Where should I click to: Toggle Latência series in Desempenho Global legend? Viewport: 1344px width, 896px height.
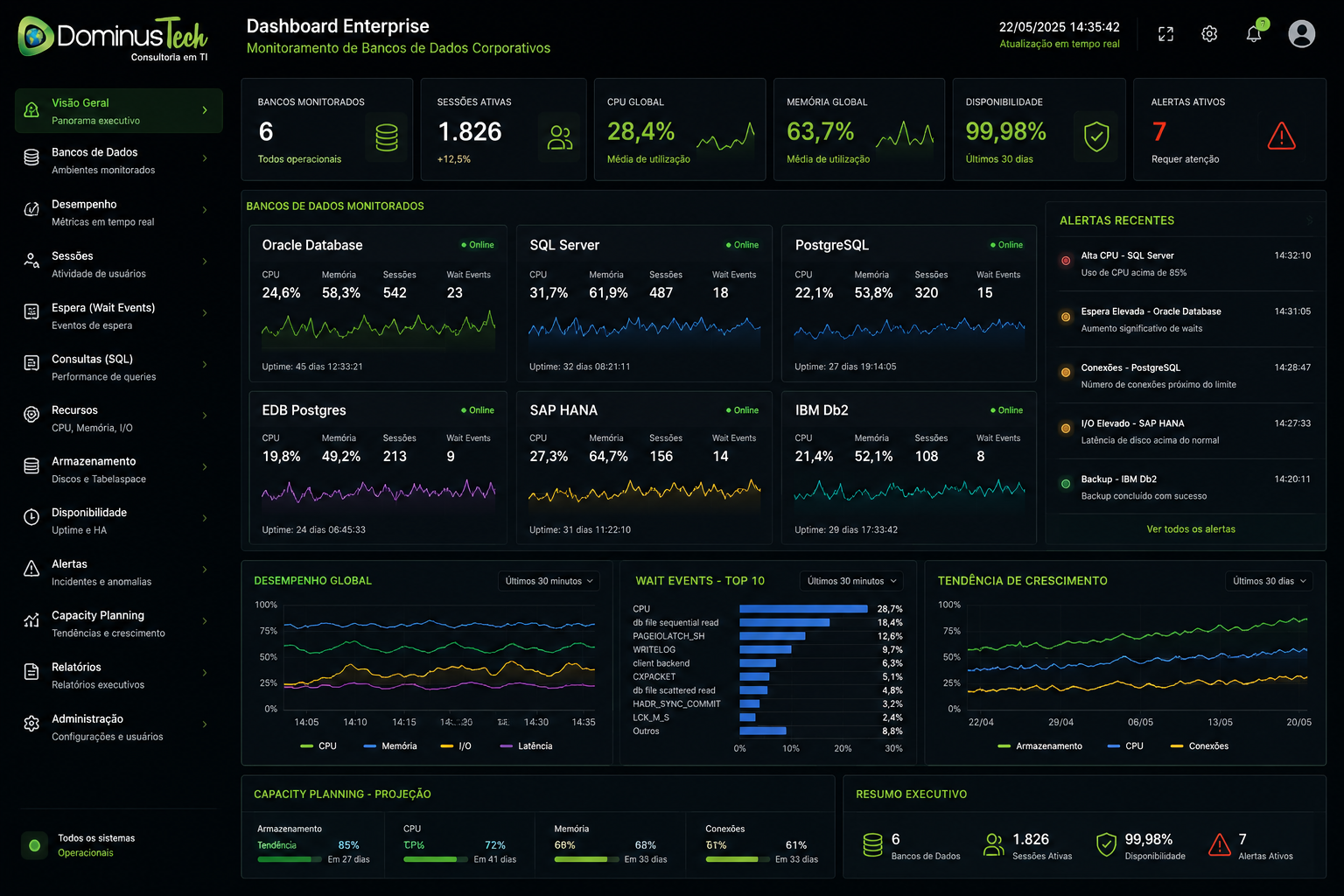tap(526, 746)
